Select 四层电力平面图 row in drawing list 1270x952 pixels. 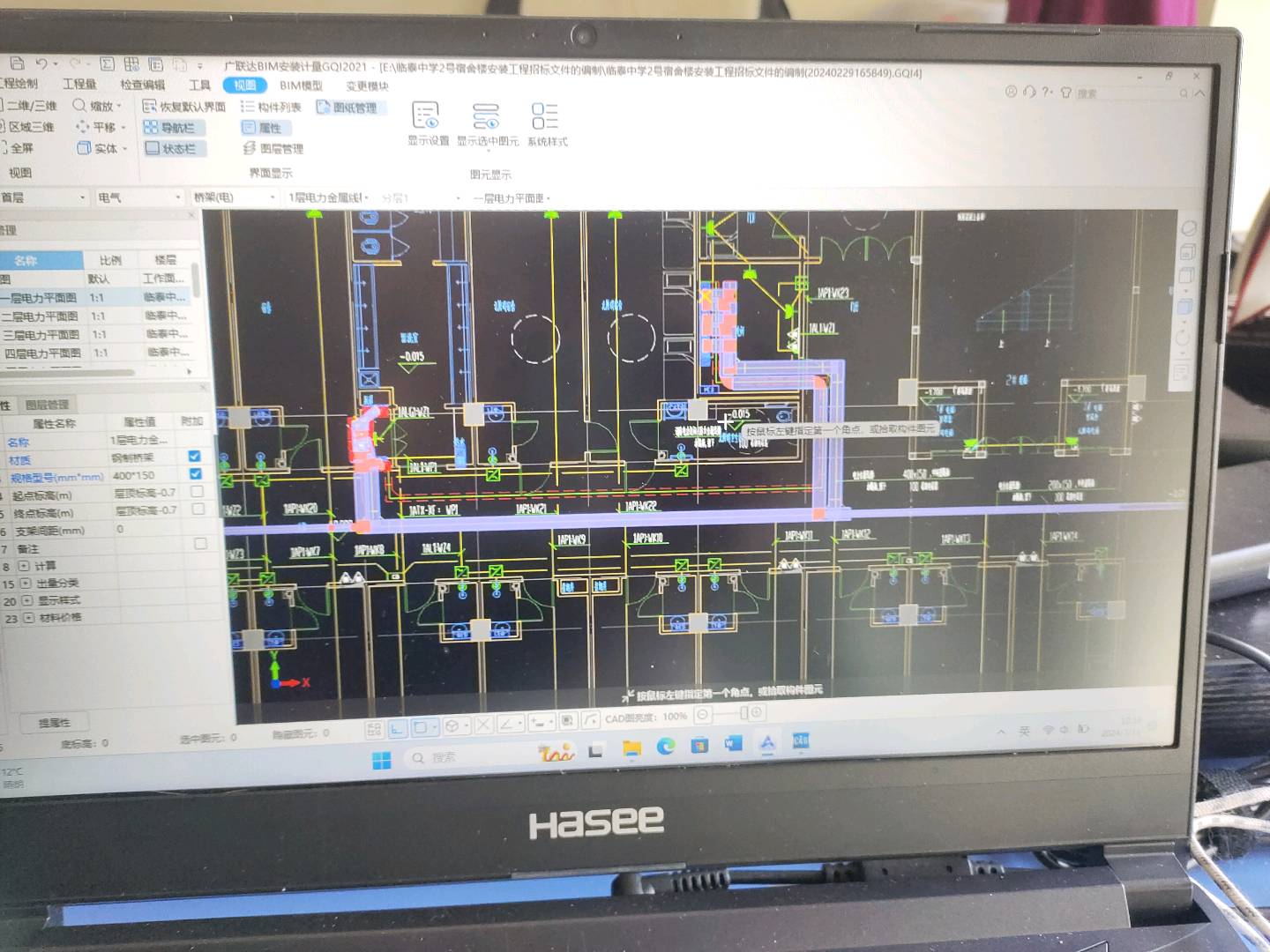[x=95, y=353]
